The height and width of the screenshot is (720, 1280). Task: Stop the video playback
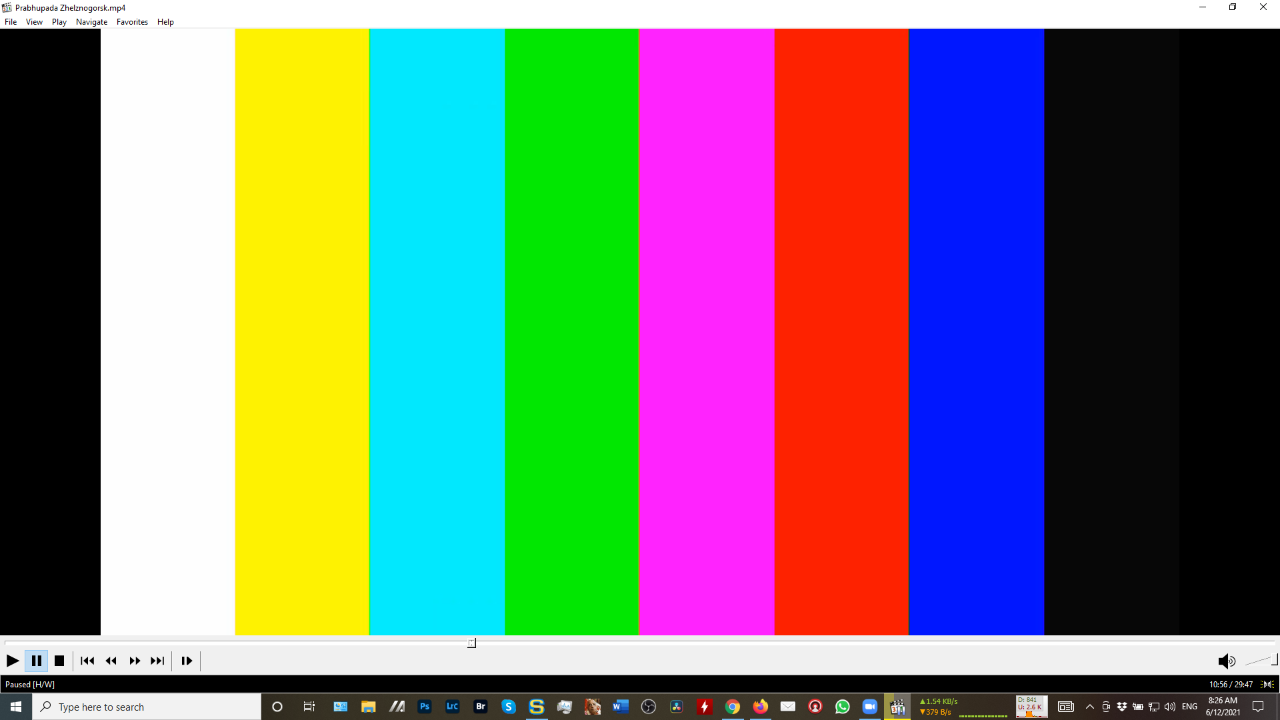click(59, 660)
